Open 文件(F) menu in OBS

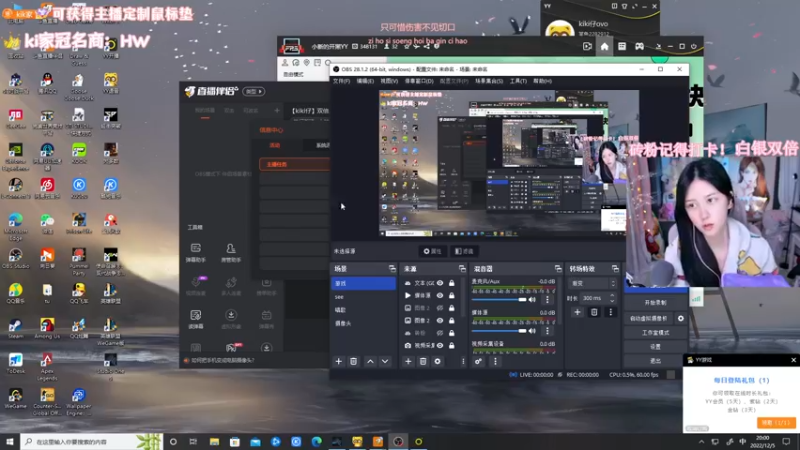click(x=341, y=81)
